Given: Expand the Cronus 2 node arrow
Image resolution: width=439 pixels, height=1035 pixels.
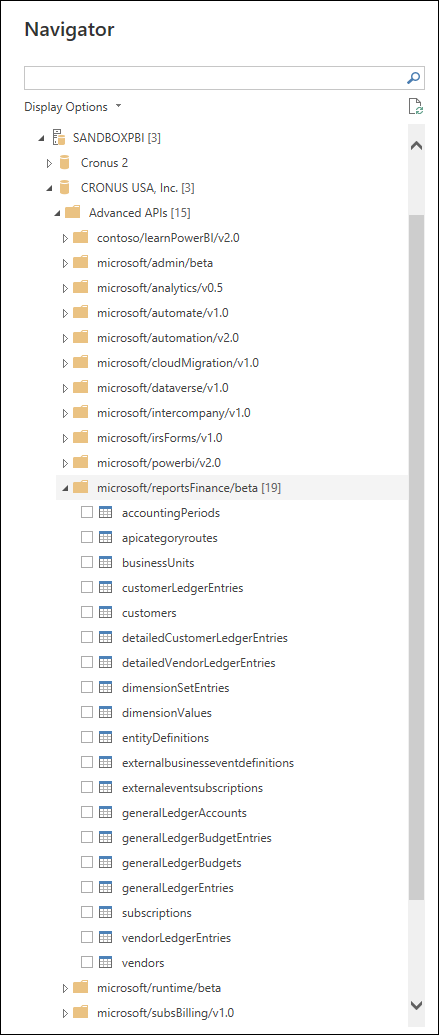Looking at the screenshot, I should (x=50, y=163).
